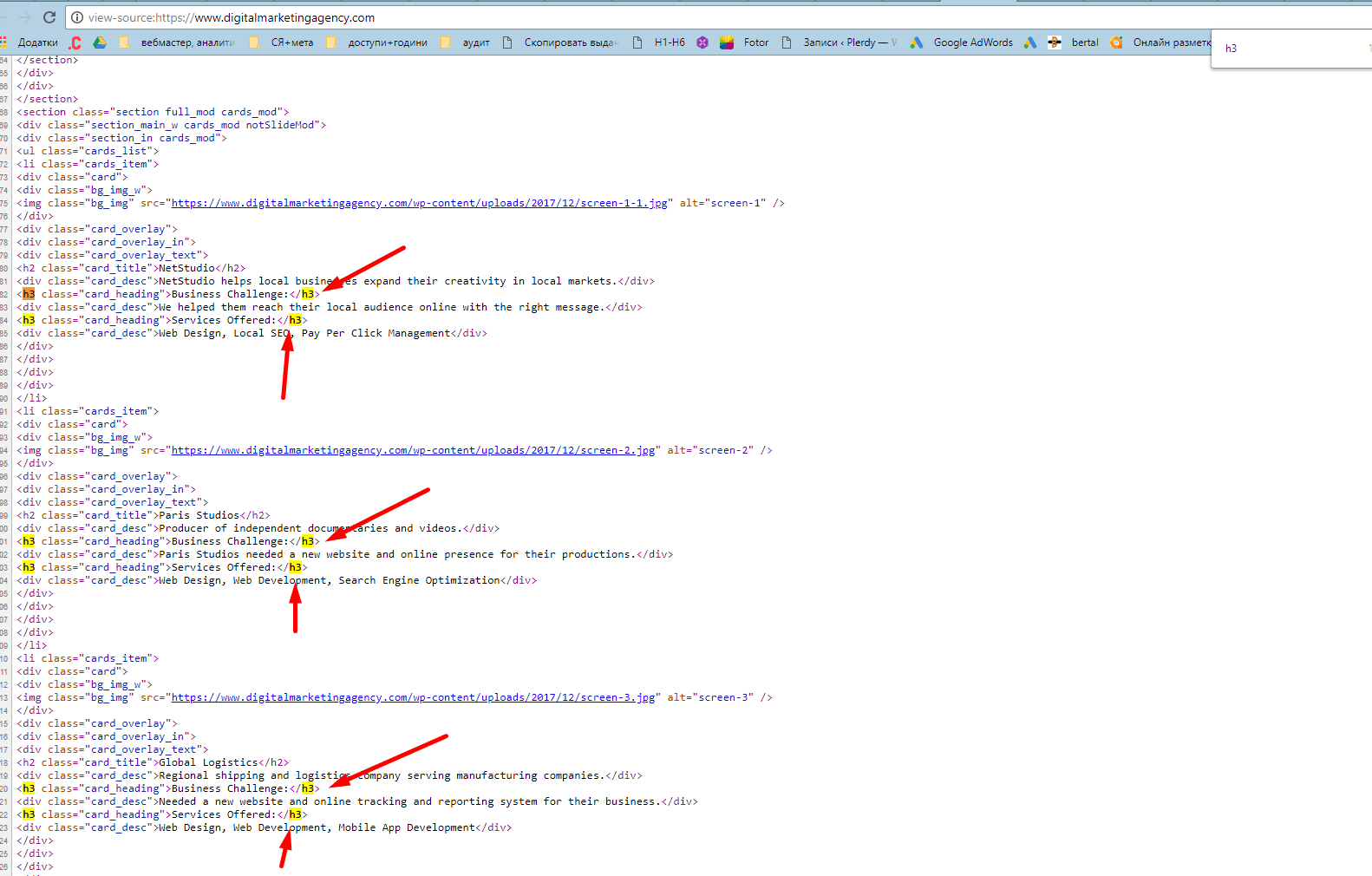Click 'Paris Studios needed a new website' line

[x=344, y=554]
